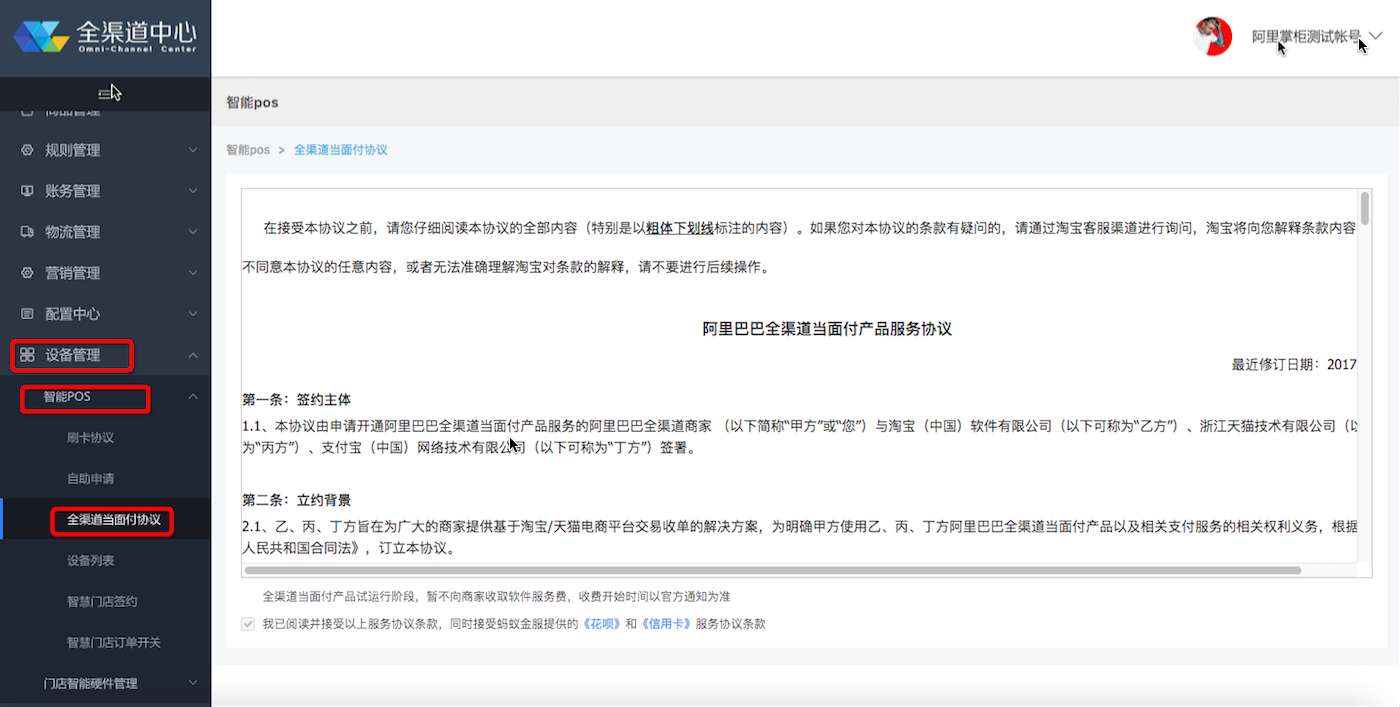The width and height of the screenshot is (1400, 707).
Task: Click the 设备管理 grid icon
Action: point(28,355)
